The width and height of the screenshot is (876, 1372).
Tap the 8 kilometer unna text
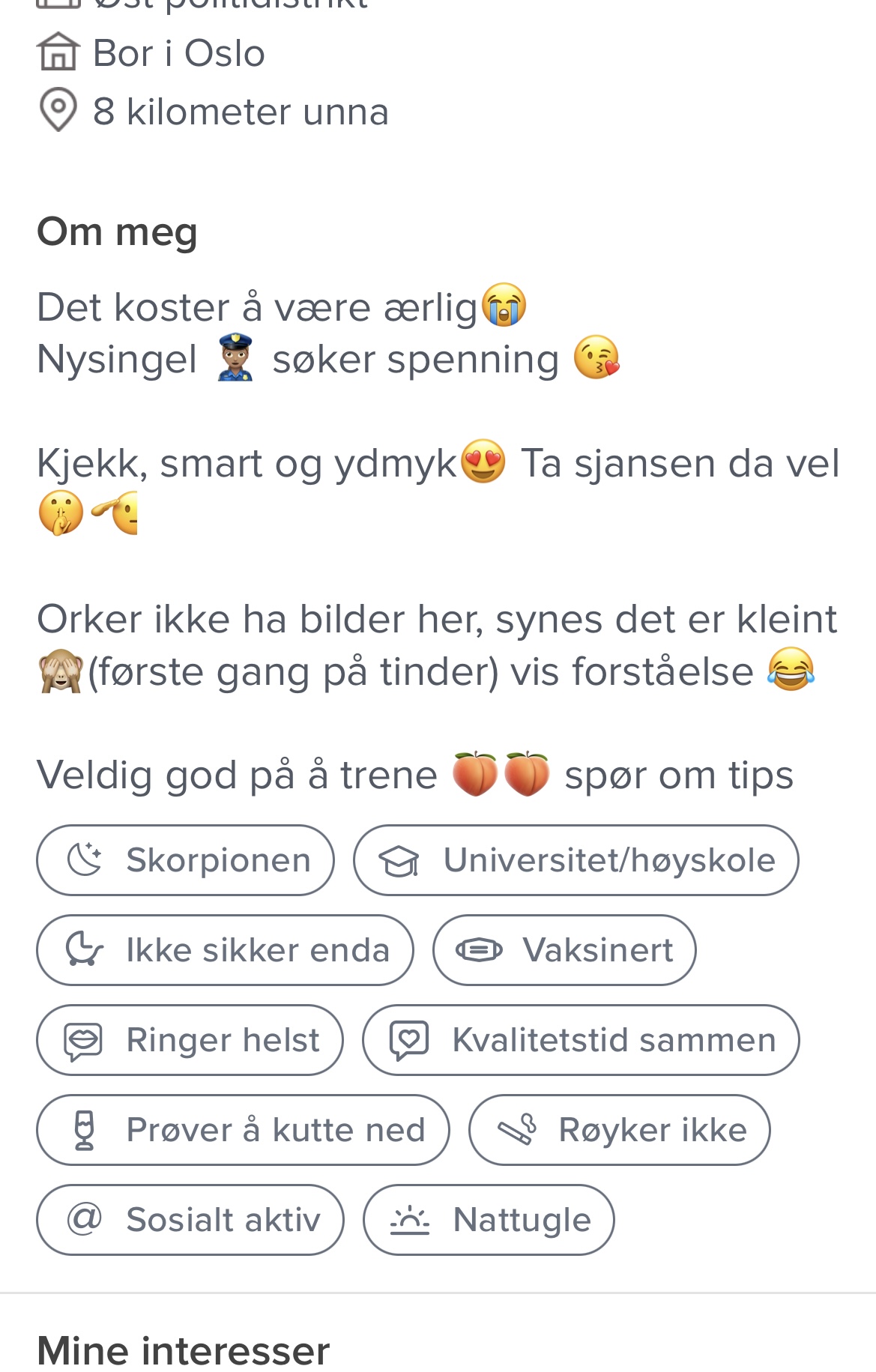point(241,112)
